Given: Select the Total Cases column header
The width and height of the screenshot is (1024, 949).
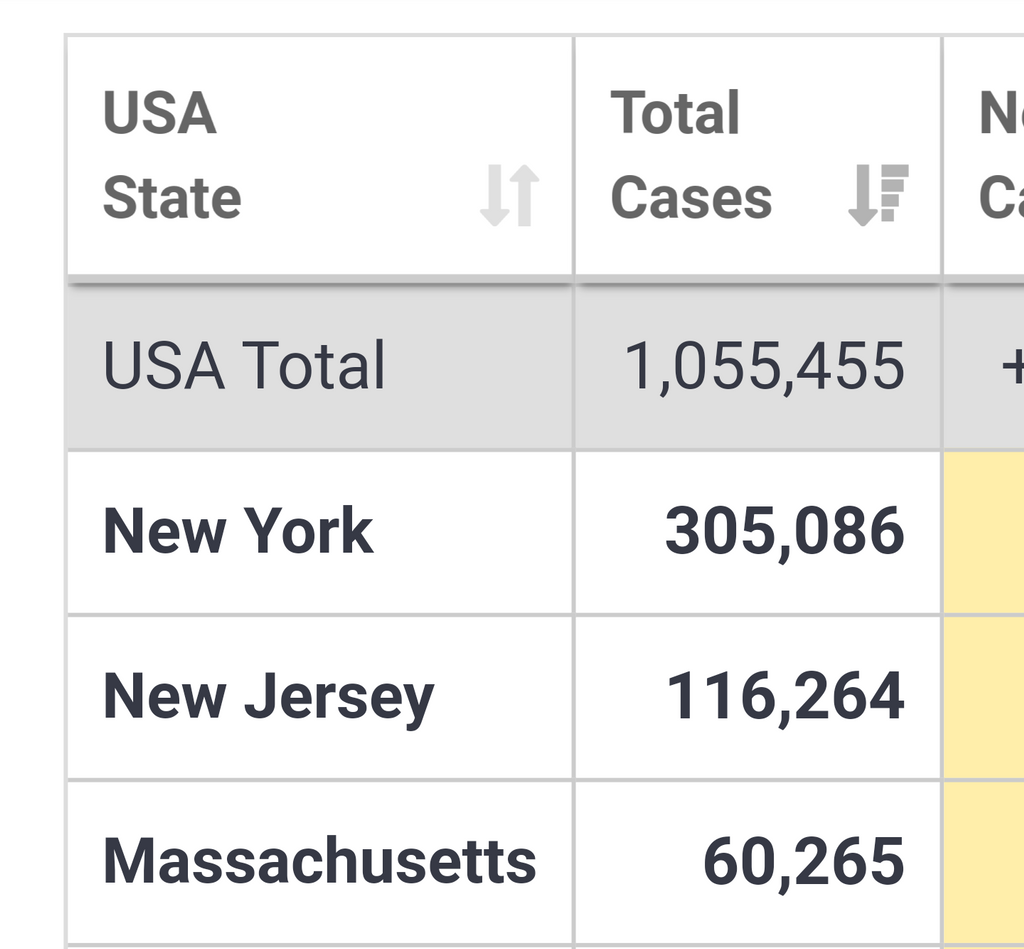Looking at the screenshot, I should (758, 155).
